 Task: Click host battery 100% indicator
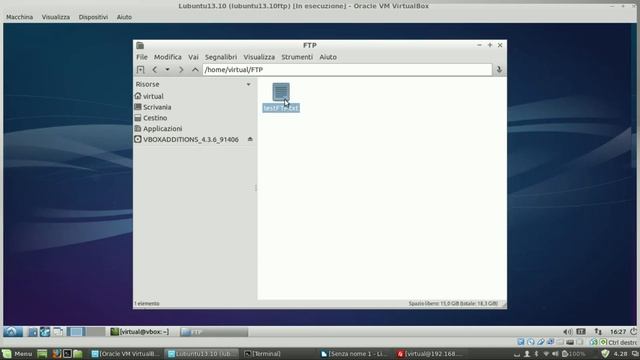click(x=573, y=354)
